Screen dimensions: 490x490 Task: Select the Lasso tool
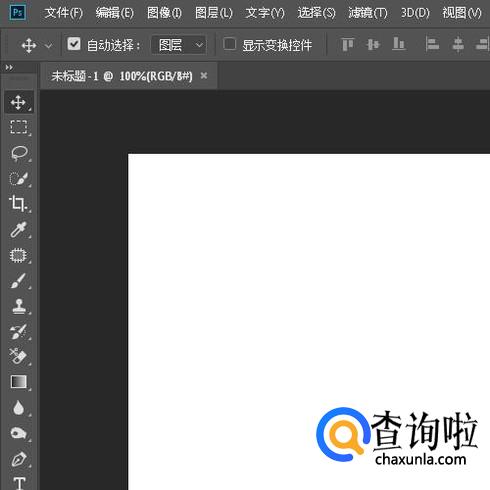(18, 153)
